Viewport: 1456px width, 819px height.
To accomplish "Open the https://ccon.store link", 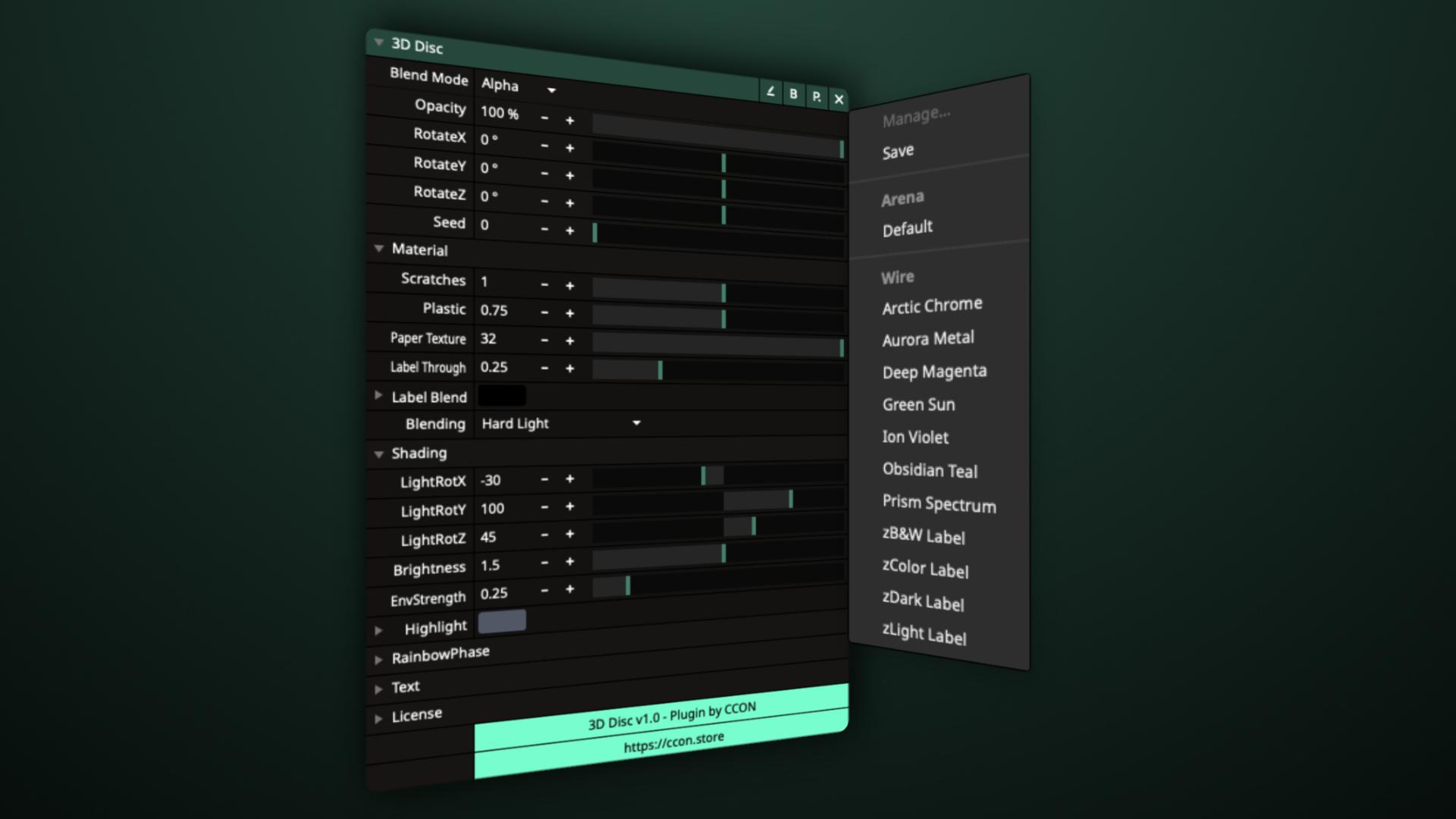I will [661, 744].
